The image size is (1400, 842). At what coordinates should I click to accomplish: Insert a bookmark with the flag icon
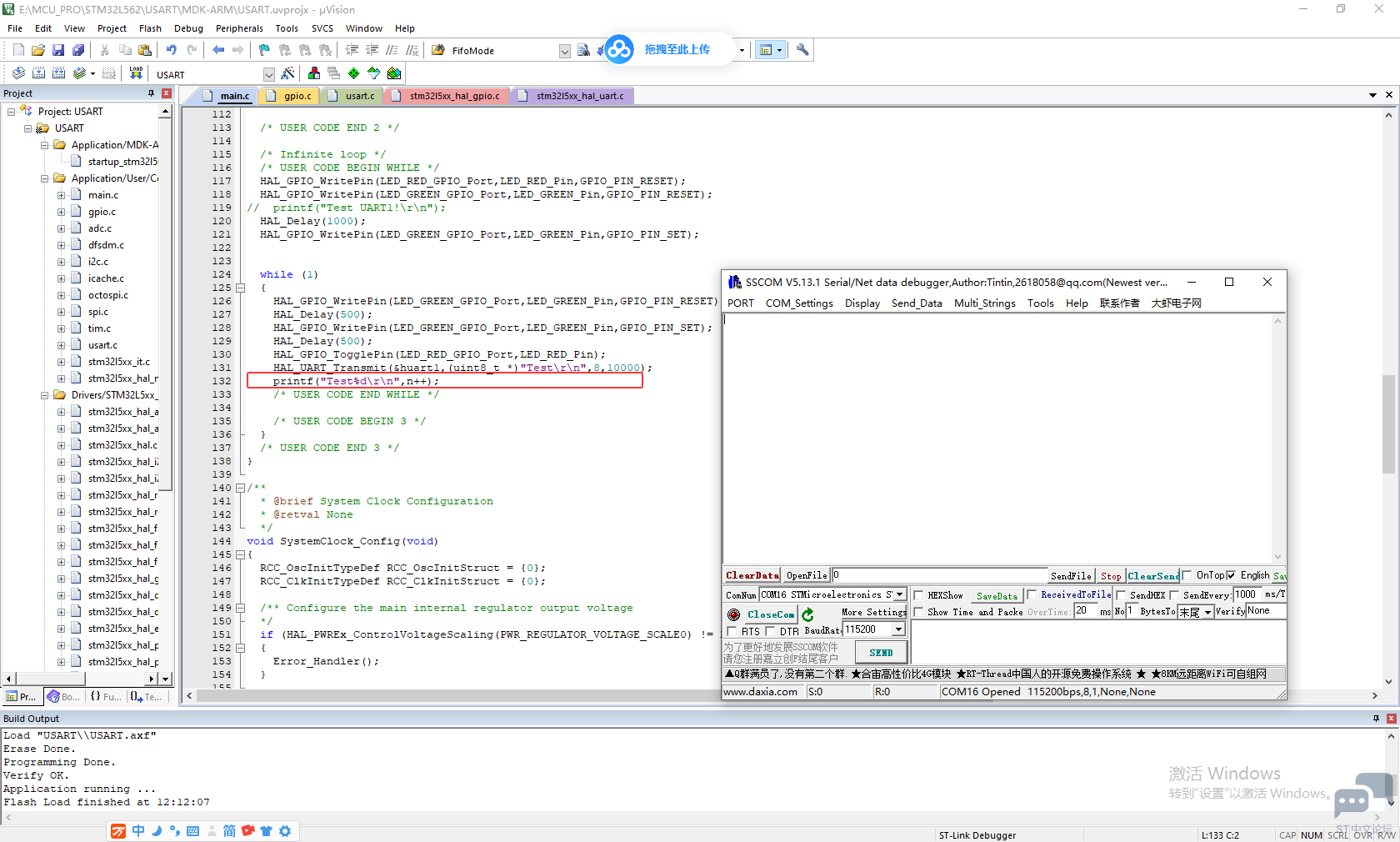(x=265, y=50)
